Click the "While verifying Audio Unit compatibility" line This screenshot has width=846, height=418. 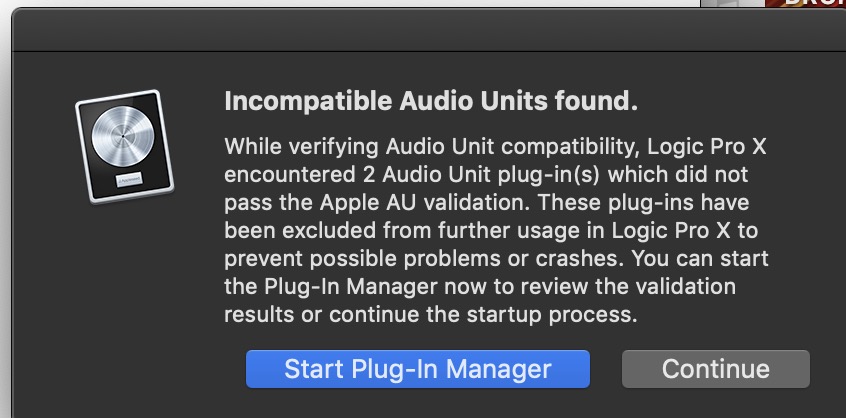click(494, 145)
